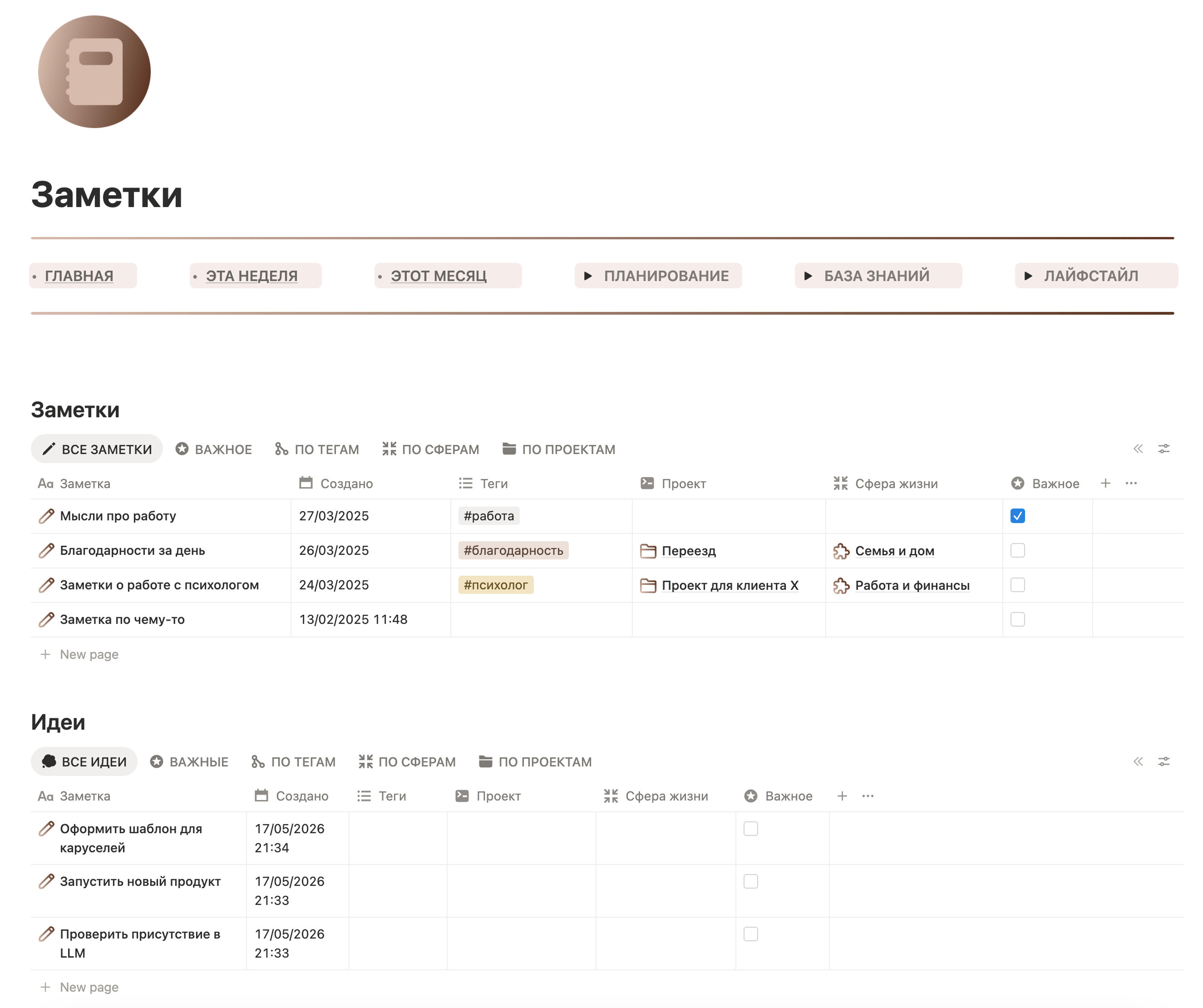
Task: Open the ЭТА НЕДЕЛЯ link
Action: pos(251,276)
